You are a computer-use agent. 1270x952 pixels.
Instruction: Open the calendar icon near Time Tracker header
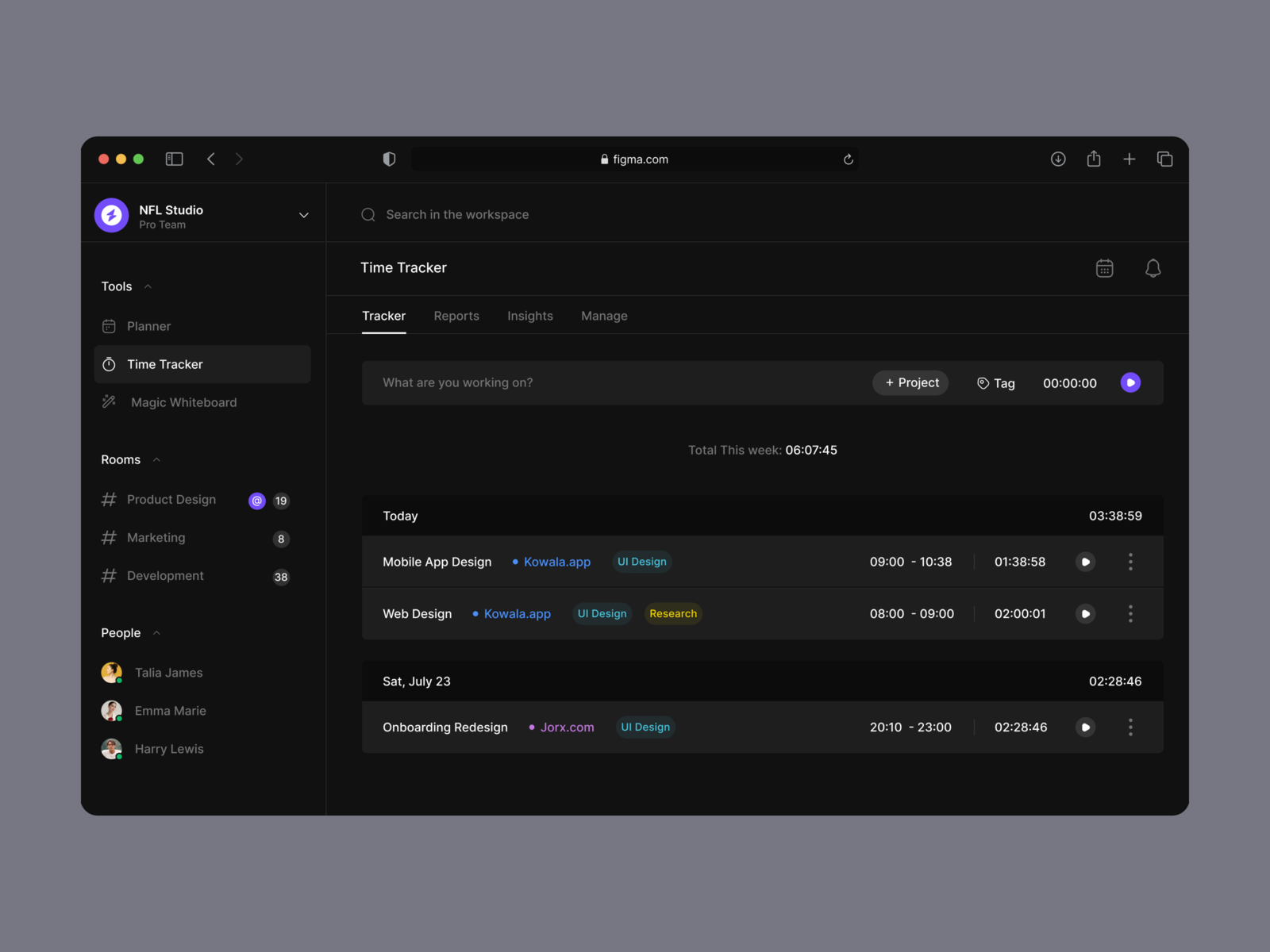click(1104, 268)
